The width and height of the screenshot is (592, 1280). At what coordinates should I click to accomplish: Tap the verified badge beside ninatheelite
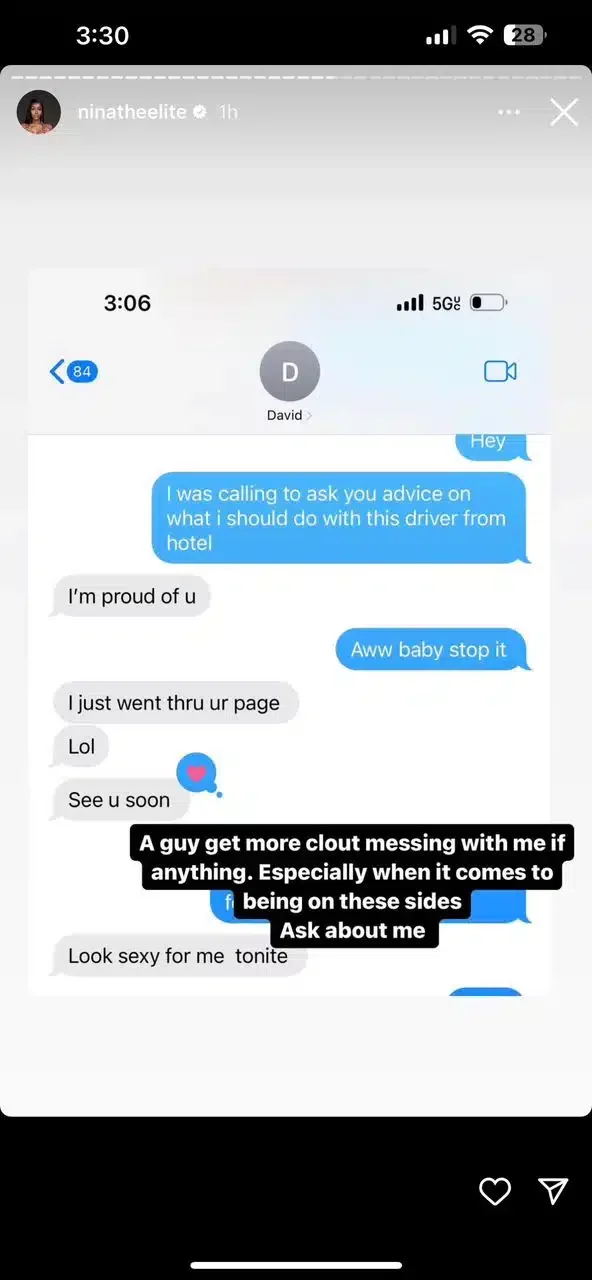pos(200,112)
